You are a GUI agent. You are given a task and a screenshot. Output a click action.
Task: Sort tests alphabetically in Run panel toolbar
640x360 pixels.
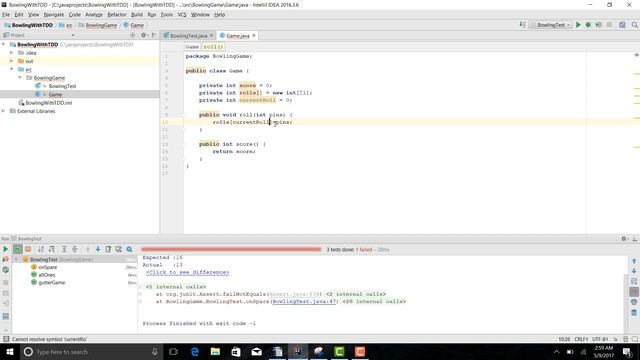click(41, 249)
